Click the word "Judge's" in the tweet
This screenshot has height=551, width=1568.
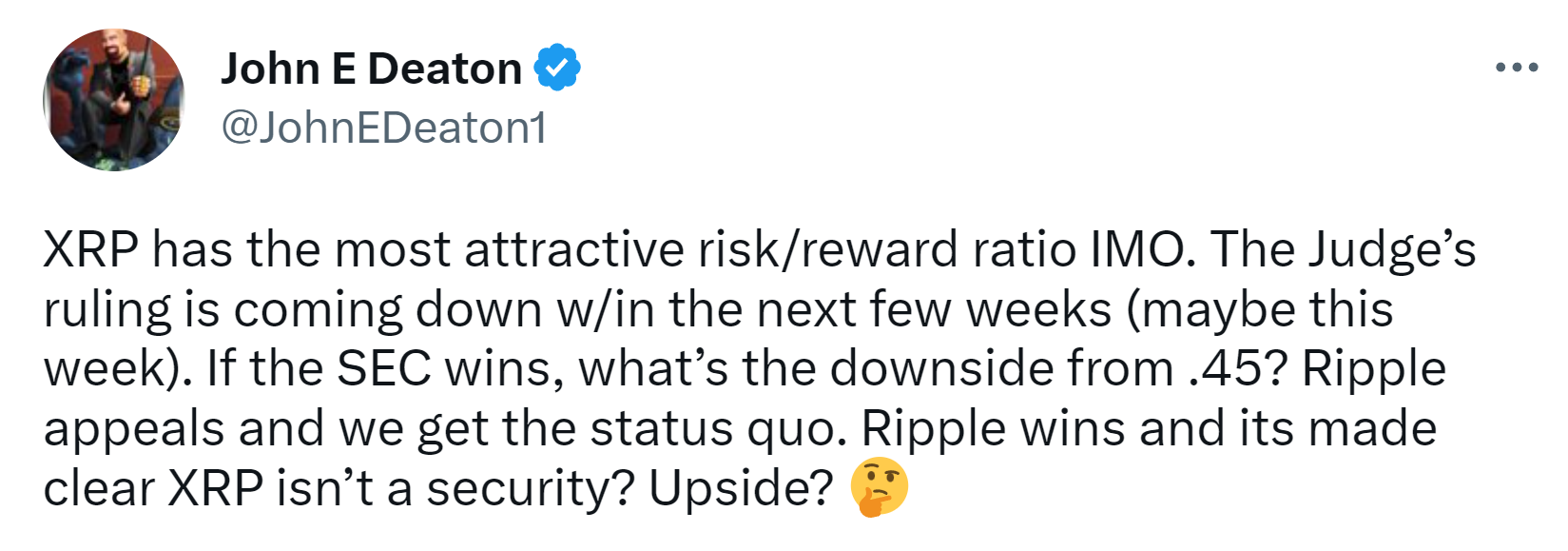tap(1391, 251)
